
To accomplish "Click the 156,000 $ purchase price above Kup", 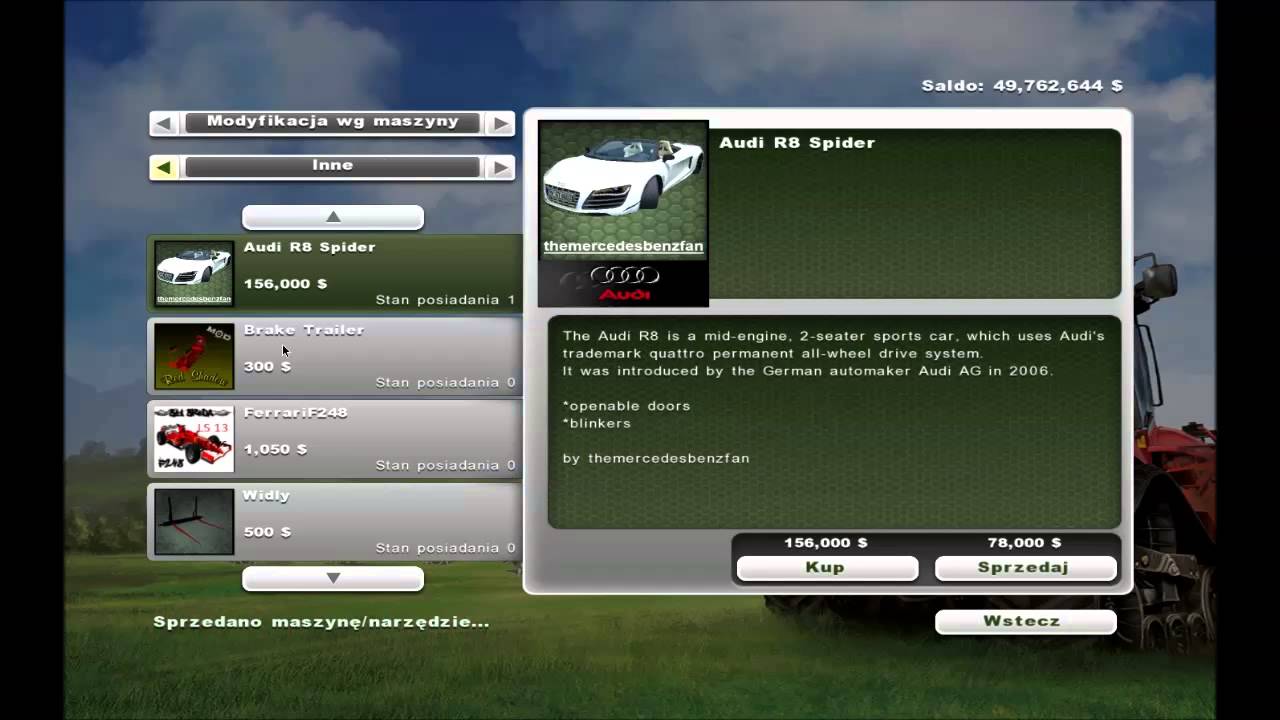I will 826,543.
